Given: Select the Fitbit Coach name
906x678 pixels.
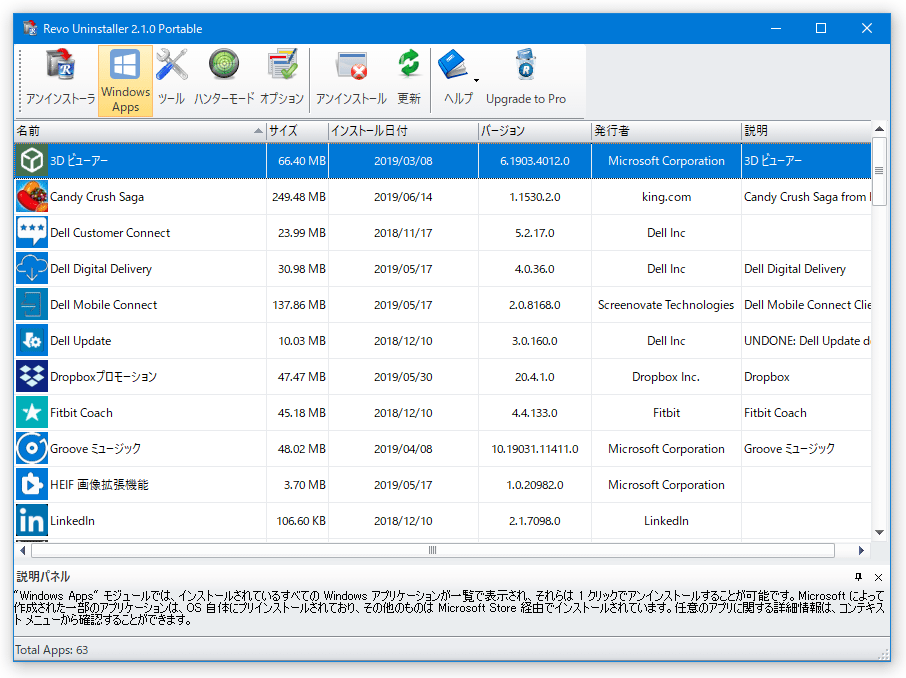Looking at the screenshot, I should tap(81, 413).
